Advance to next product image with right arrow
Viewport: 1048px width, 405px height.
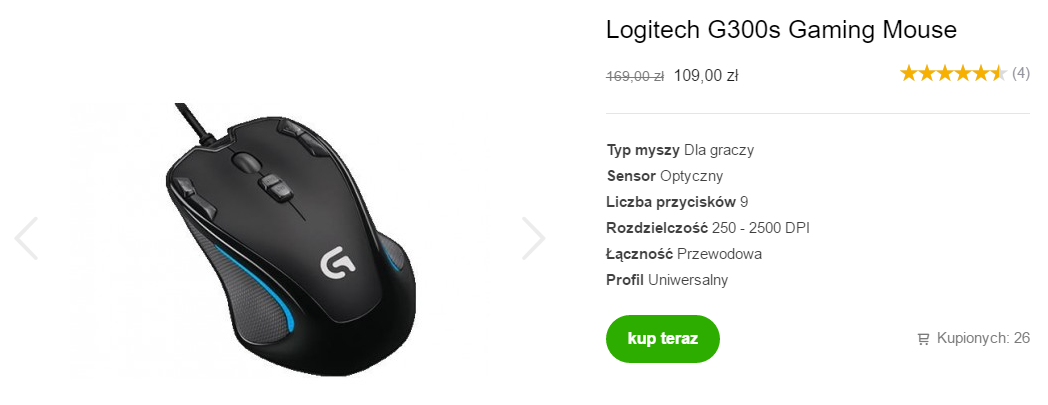pos(533,238)
